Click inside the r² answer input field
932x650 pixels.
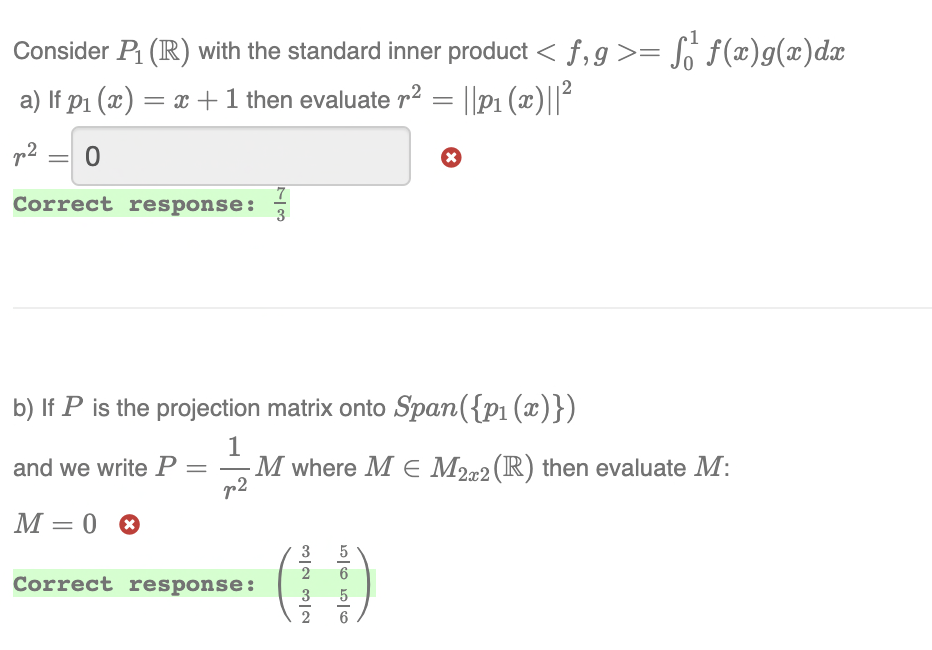click(x=240, y=156)
